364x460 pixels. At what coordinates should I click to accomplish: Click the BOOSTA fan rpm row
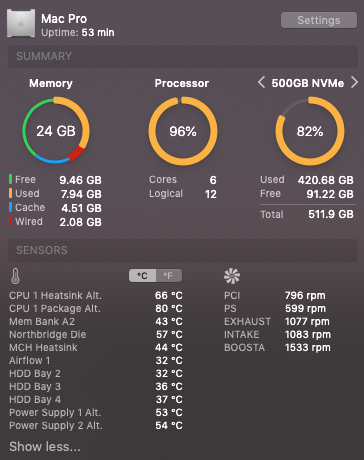point(277,347)
